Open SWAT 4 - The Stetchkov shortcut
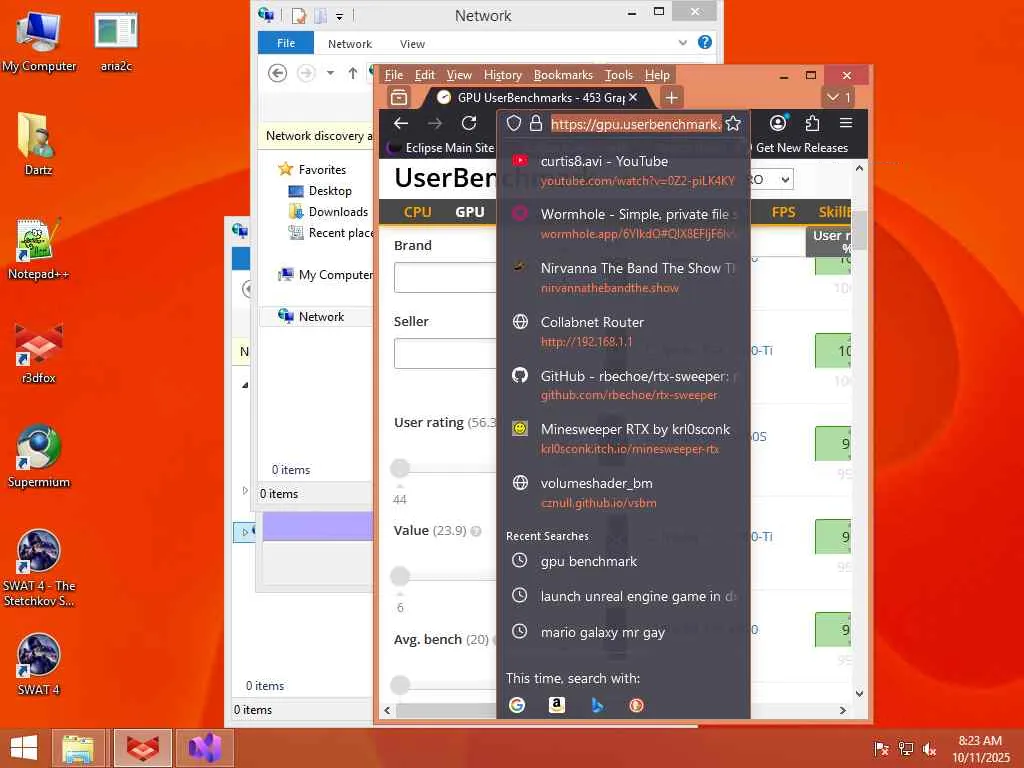Screen dimensions: 1024x768 [39, 568]
